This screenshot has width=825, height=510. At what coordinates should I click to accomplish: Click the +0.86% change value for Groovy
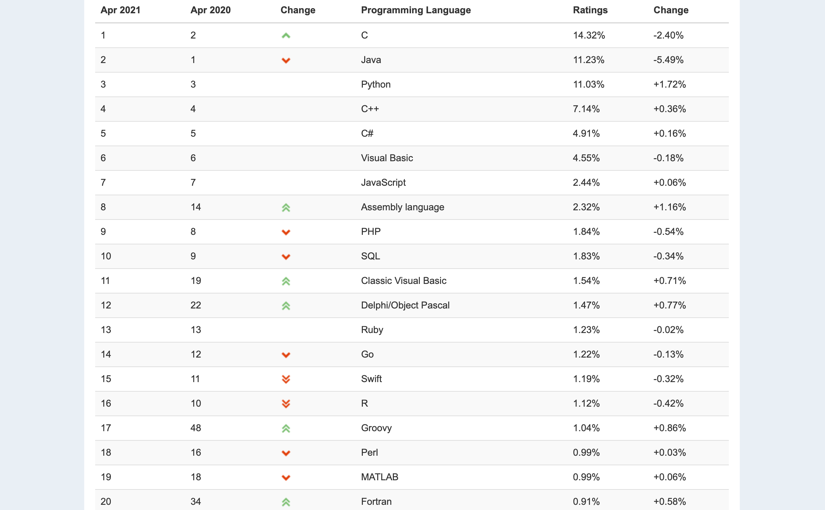point(670,428)
